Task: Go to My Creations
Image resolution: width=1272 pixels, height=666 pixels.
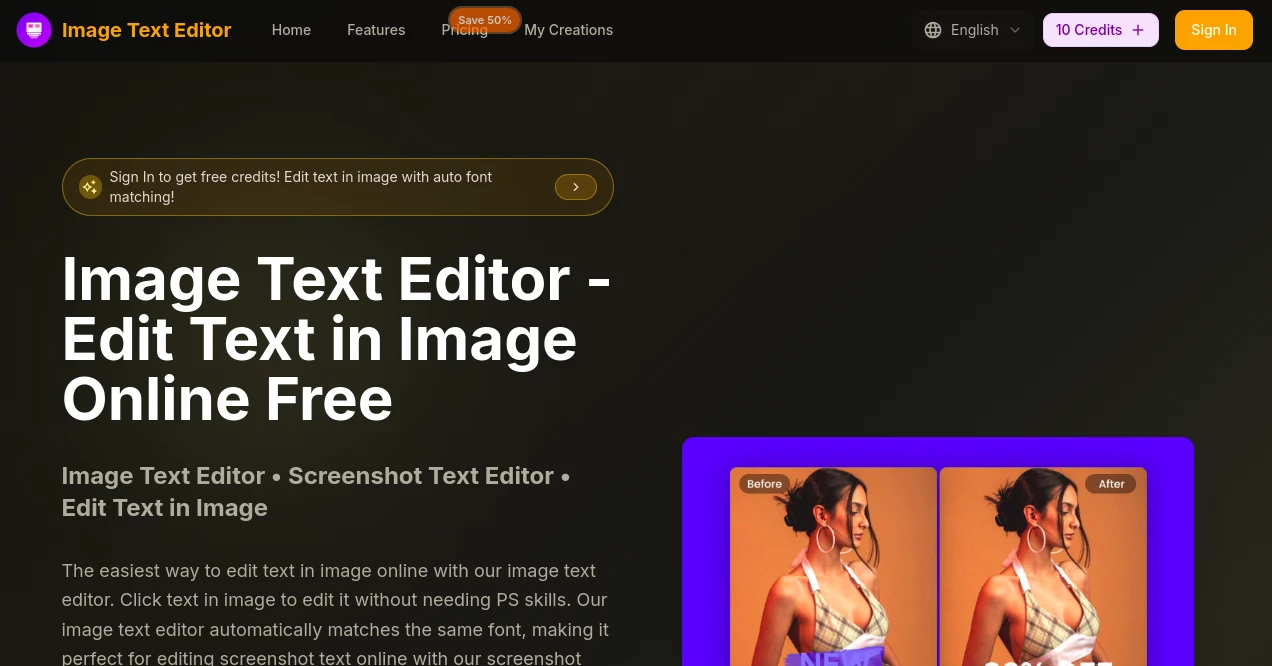Action: click(568, 30)
